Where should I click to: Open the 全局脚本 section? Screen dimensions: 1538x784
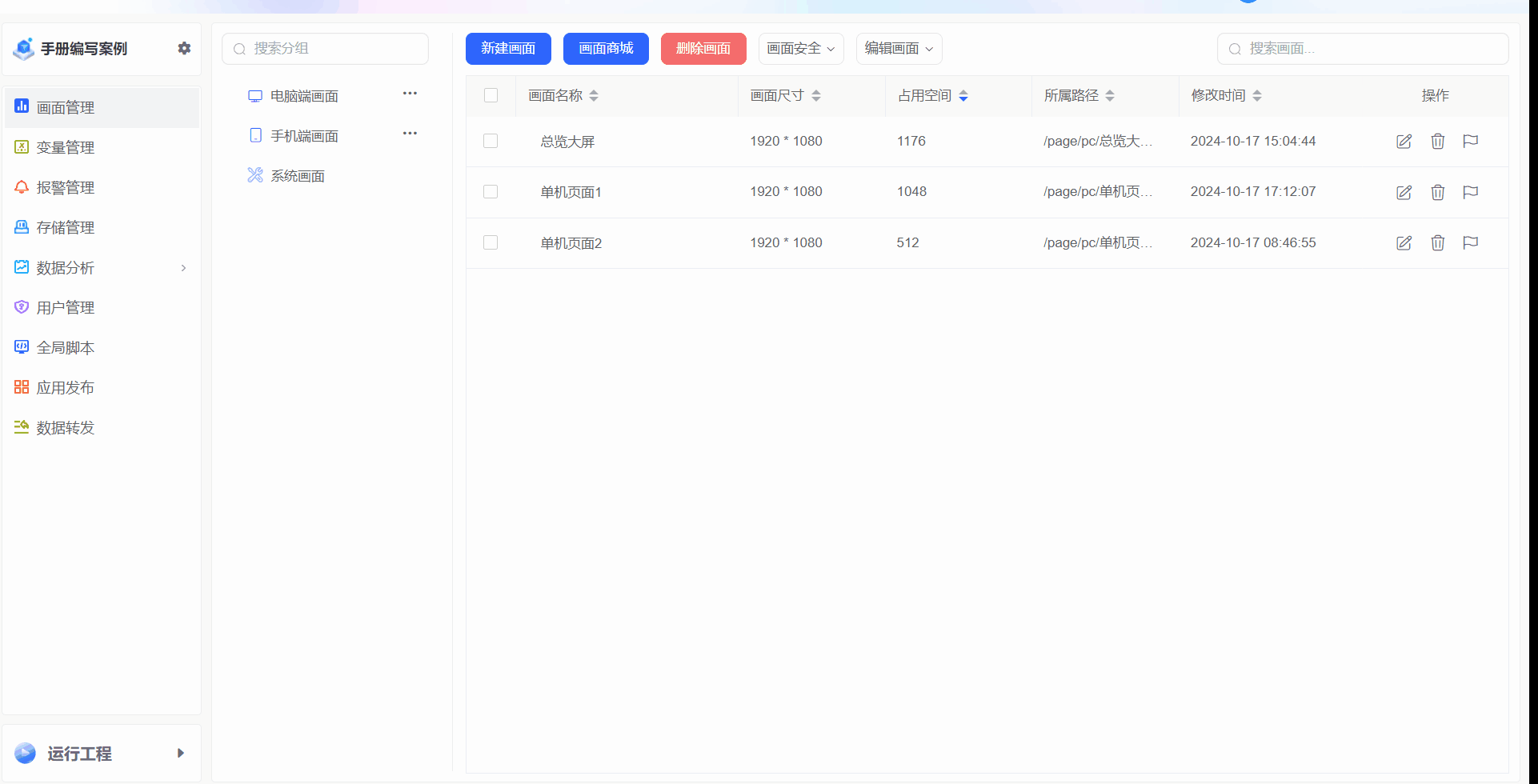(66, 347)
